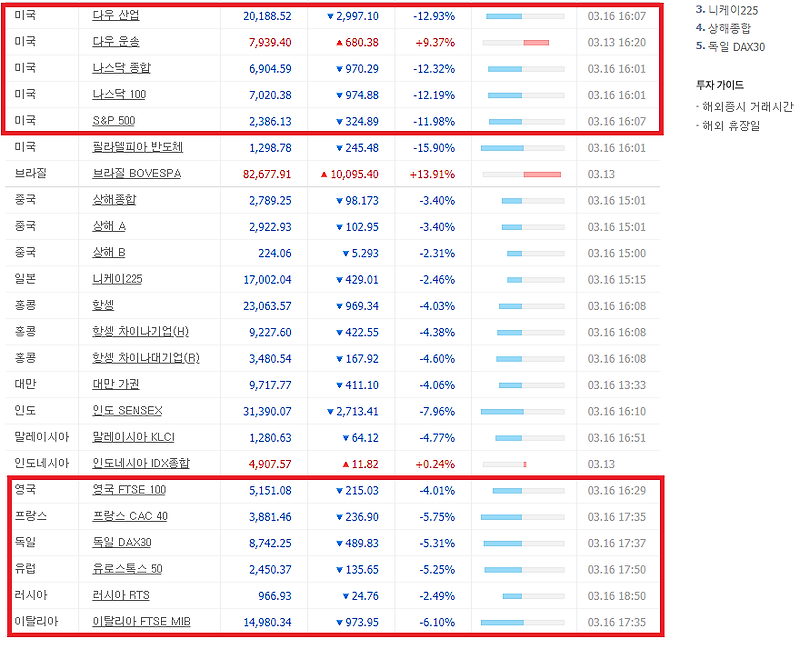
Task: Open the 프랑스 CAC 40 index link
Action: coord(130,517)
